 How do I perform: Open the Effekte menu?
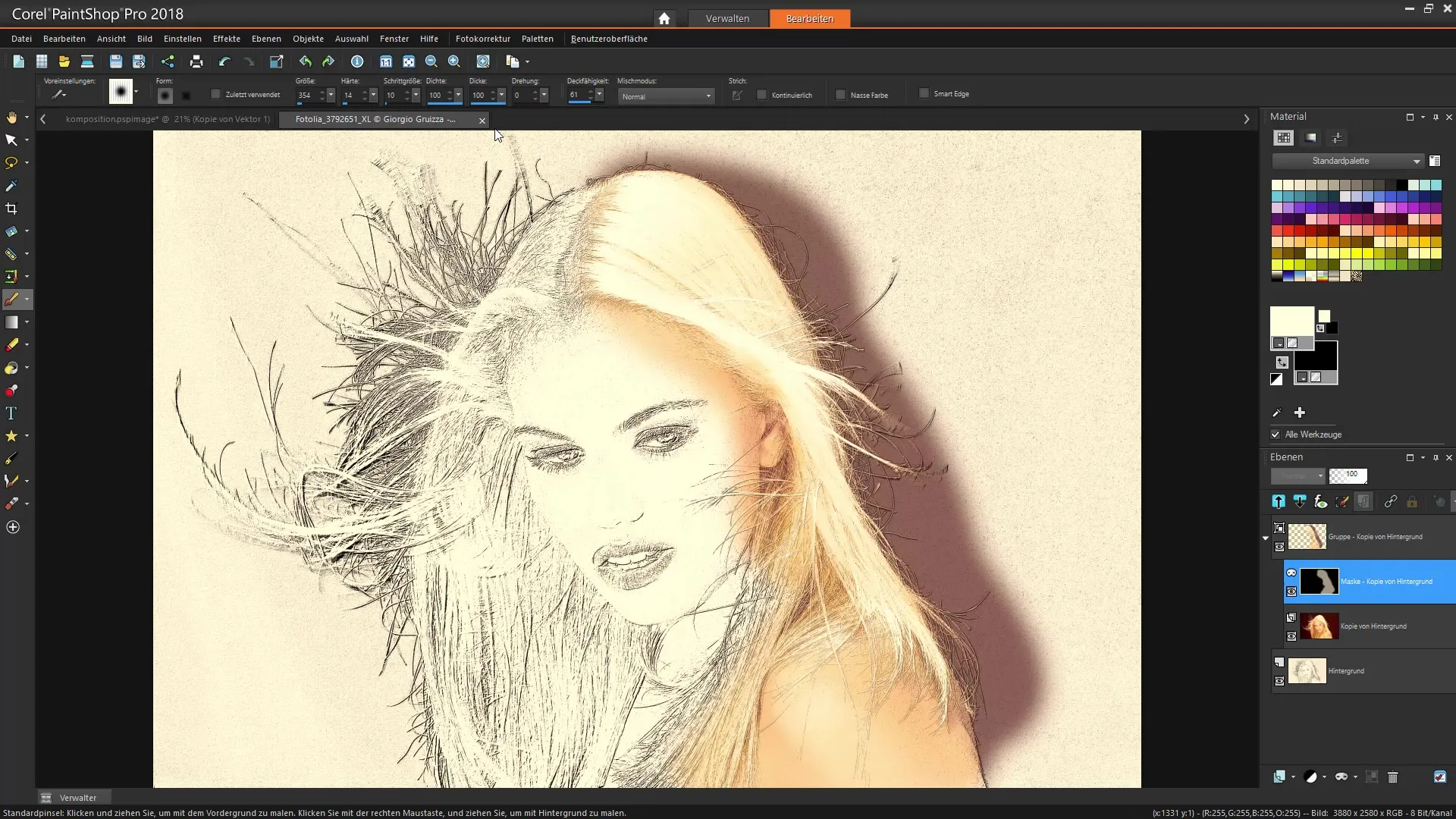click(226, 39)
